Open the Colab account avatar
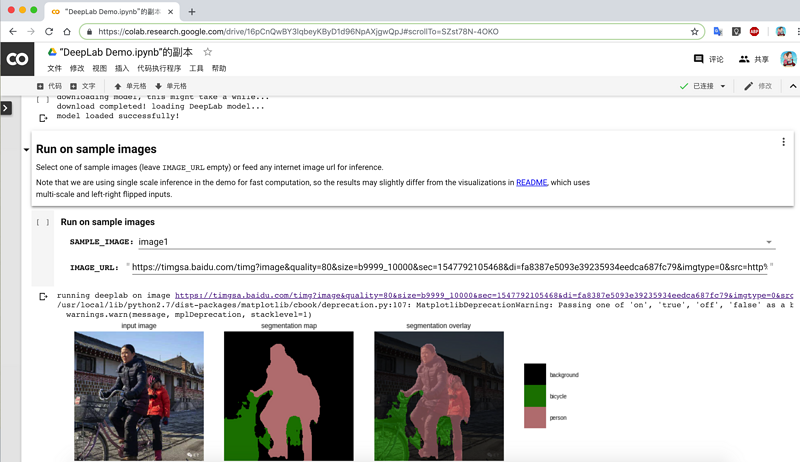This screenshot has height=462, width=800. (788, 59)
